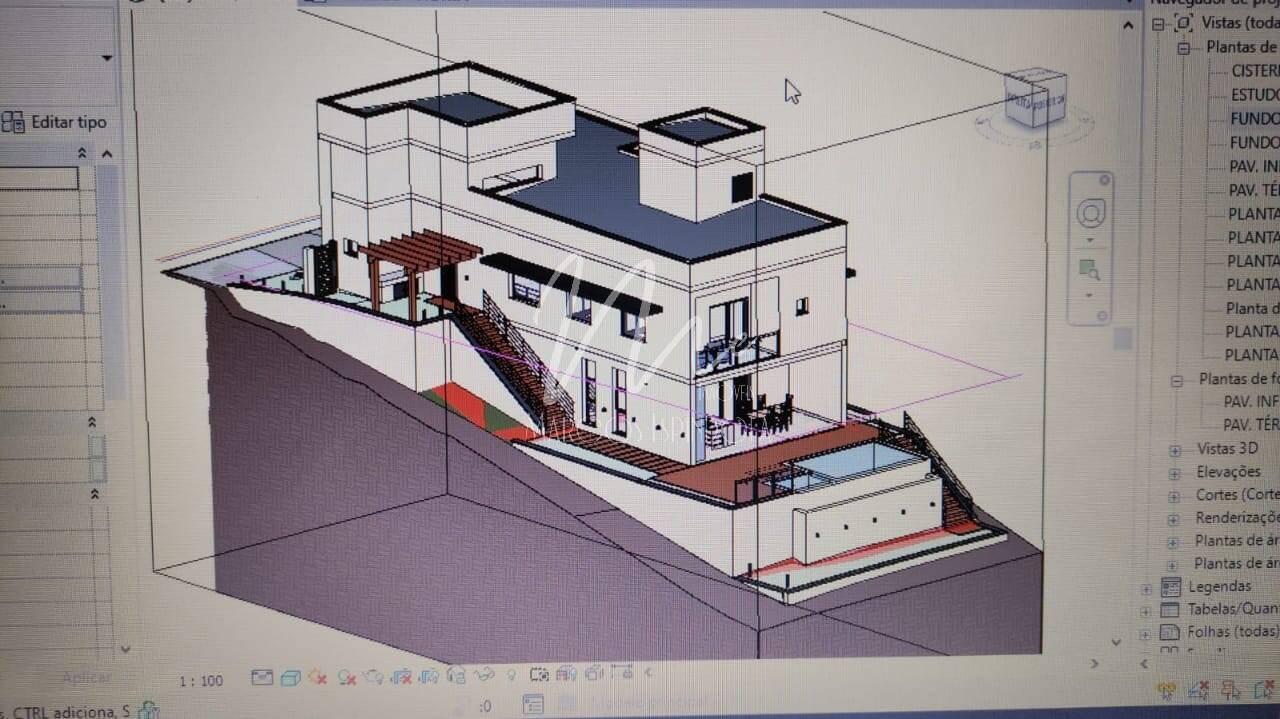Open PAV. INF under Plantas de forro

(x=1250, y=402)
